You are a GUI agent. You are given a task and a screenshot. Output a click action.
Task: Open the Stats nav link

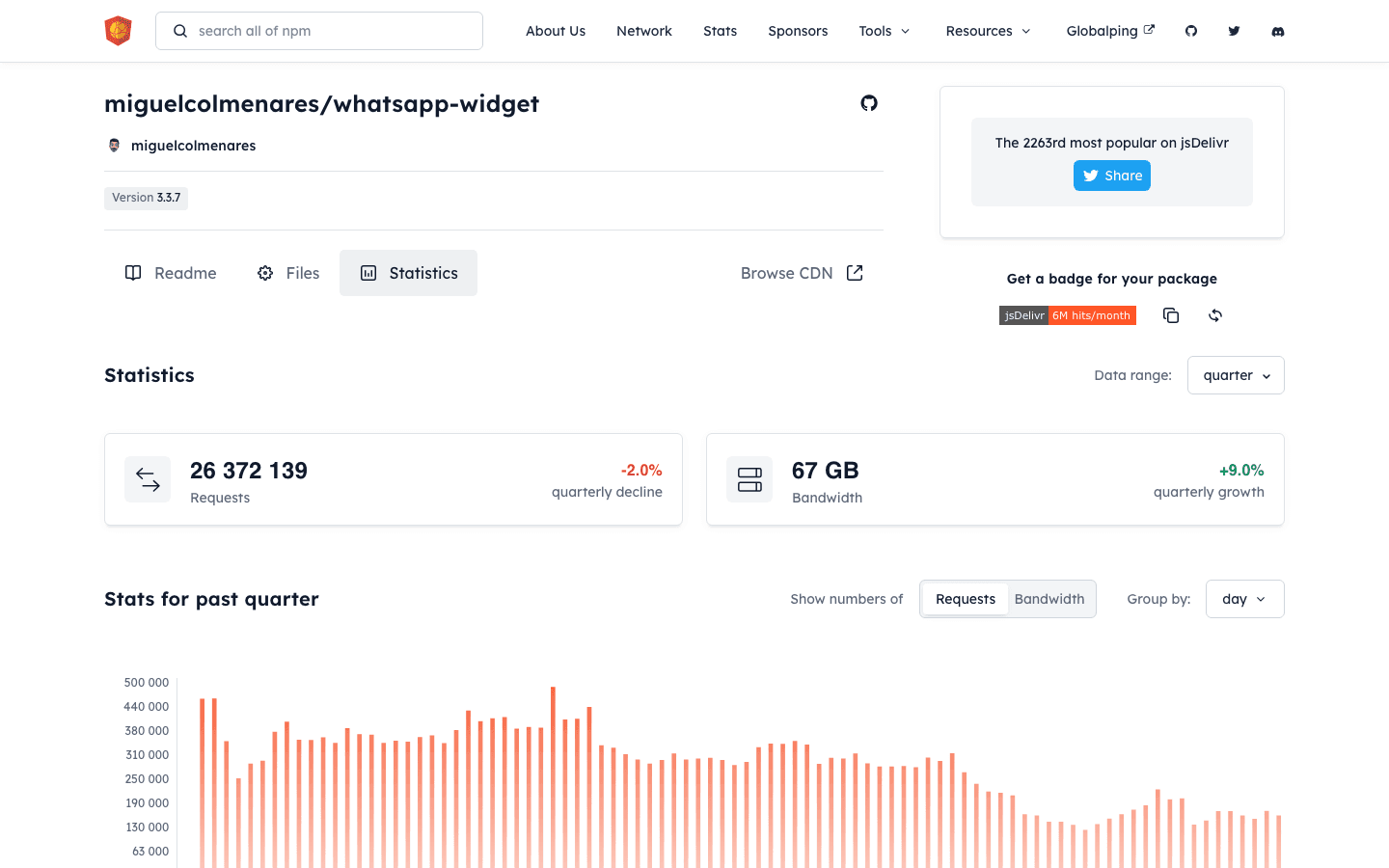(721, 31)
